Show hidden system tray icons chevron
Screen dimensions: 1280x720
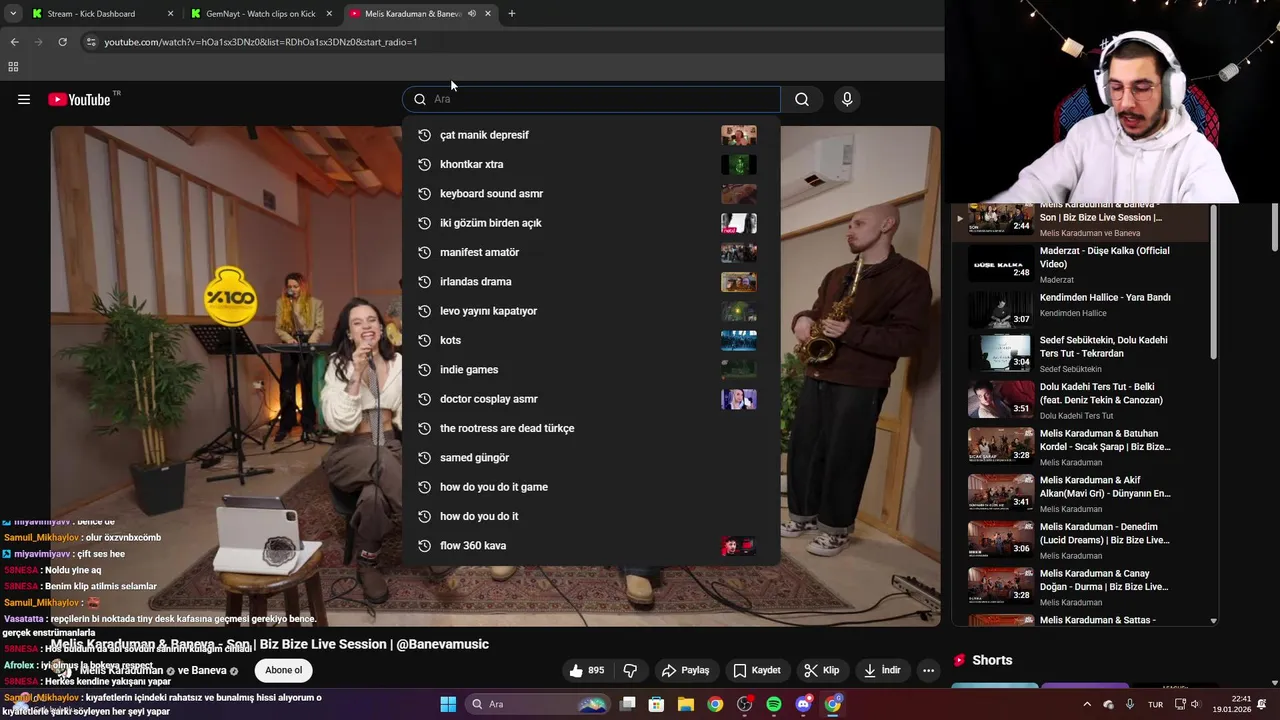coord(1087,704)
